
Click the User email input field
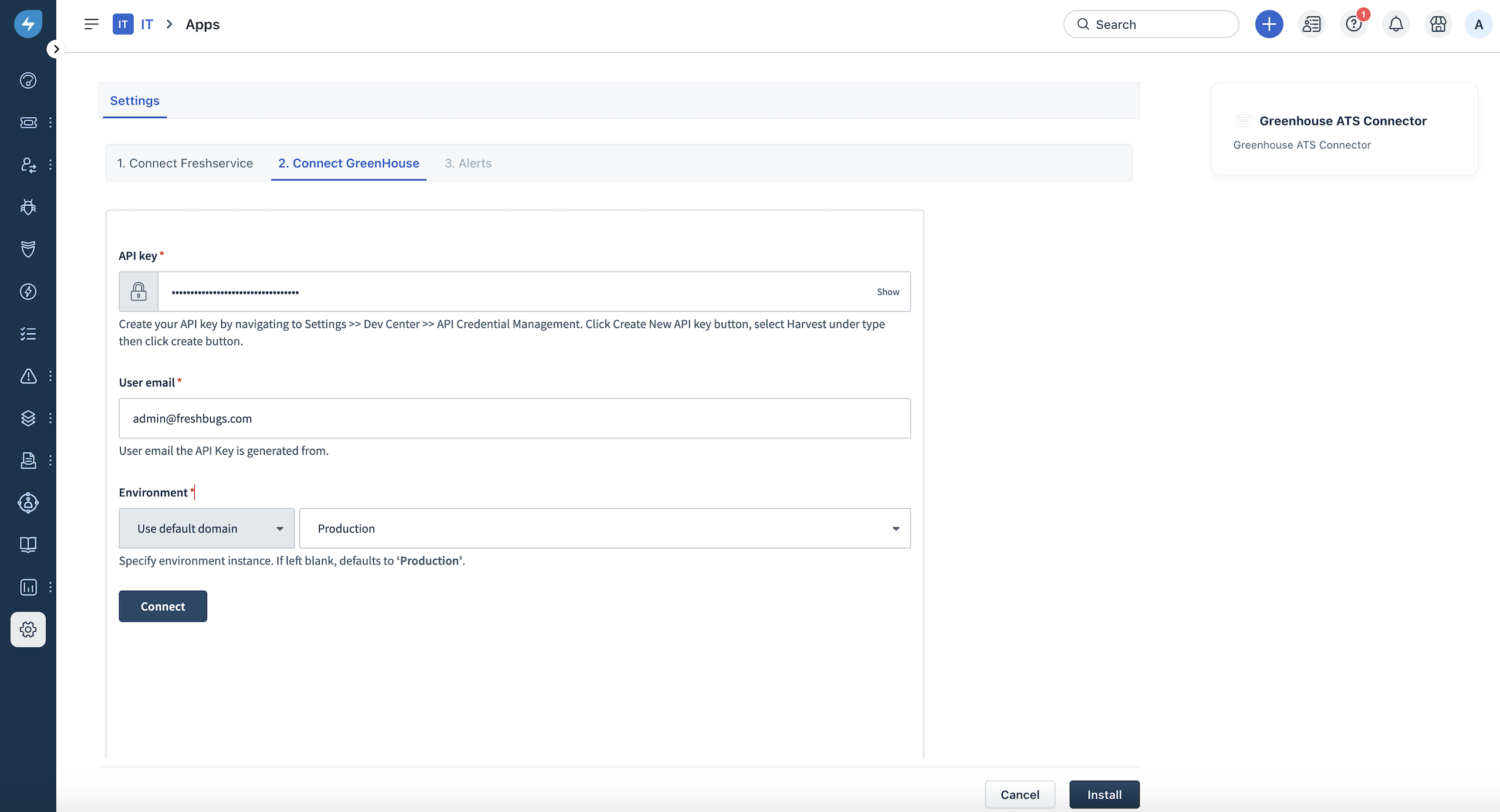pos(514,418)
